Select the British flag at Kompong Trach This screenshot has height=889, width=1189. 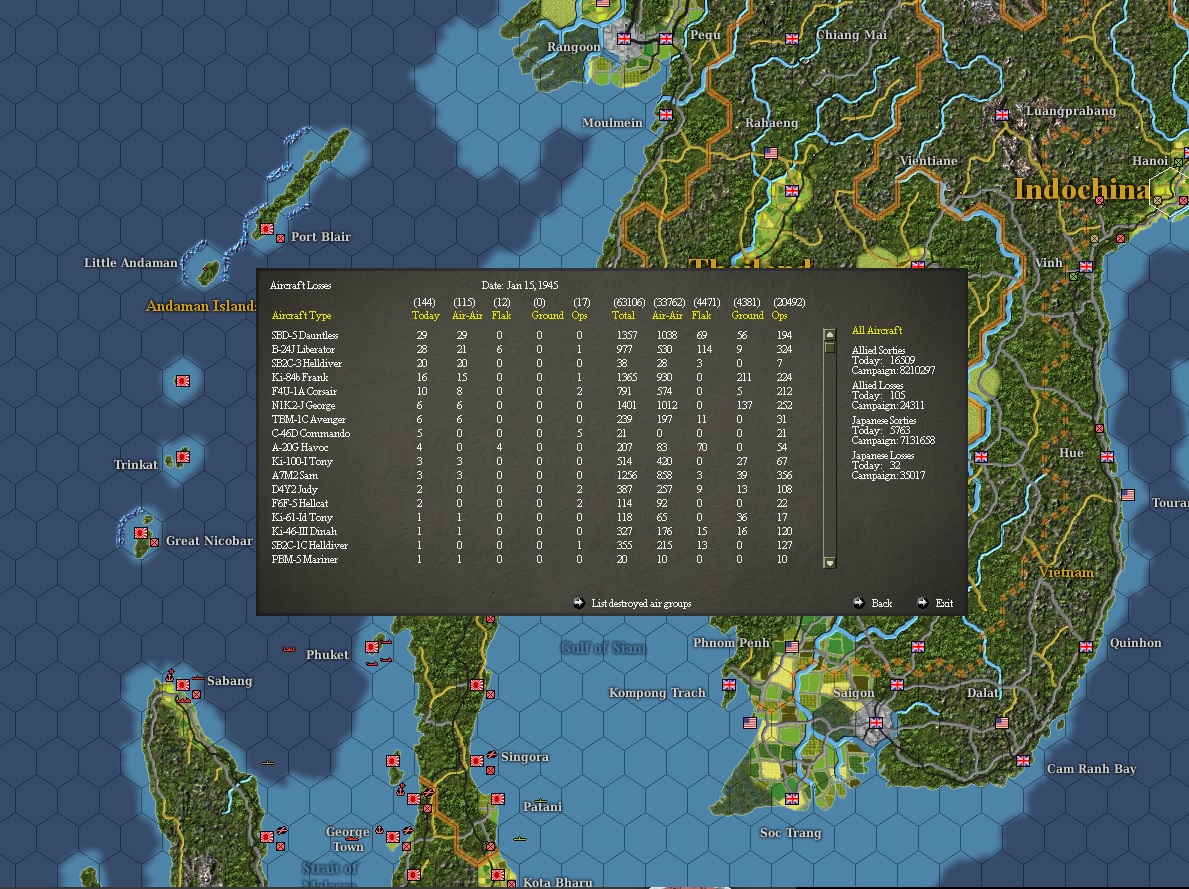[729, 684]
